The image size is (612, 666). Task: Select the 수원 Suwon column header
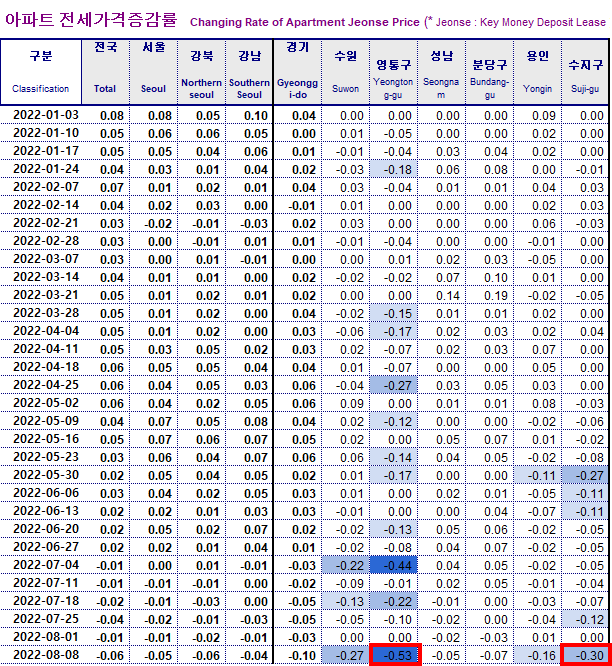tap(346, 72)
